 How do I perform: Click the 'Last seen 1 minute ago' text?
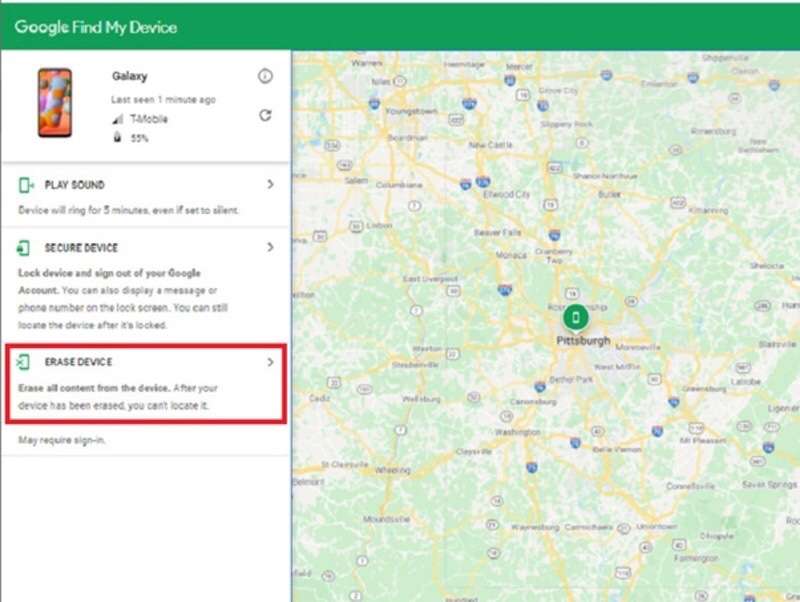[x=163, y=99]
